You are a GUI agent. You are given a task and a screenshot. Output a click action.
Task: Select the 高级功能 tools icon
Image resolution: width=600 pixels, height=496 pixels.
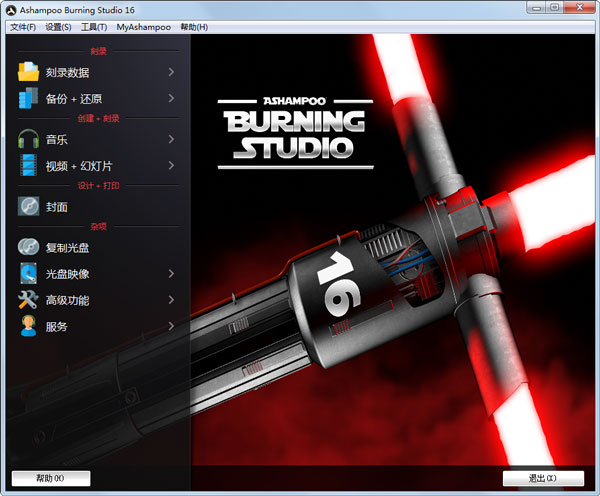[x=28, y=300]
